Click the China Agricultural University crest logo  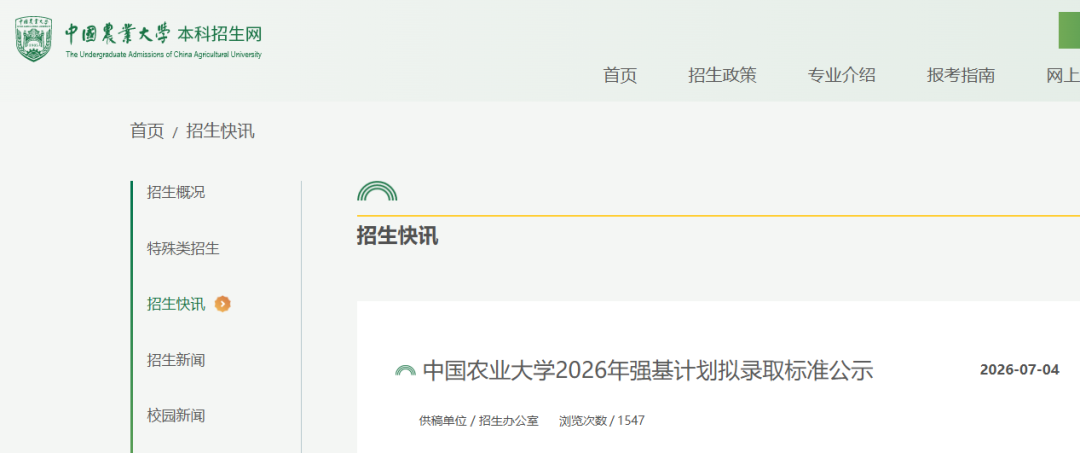[33, 39]
